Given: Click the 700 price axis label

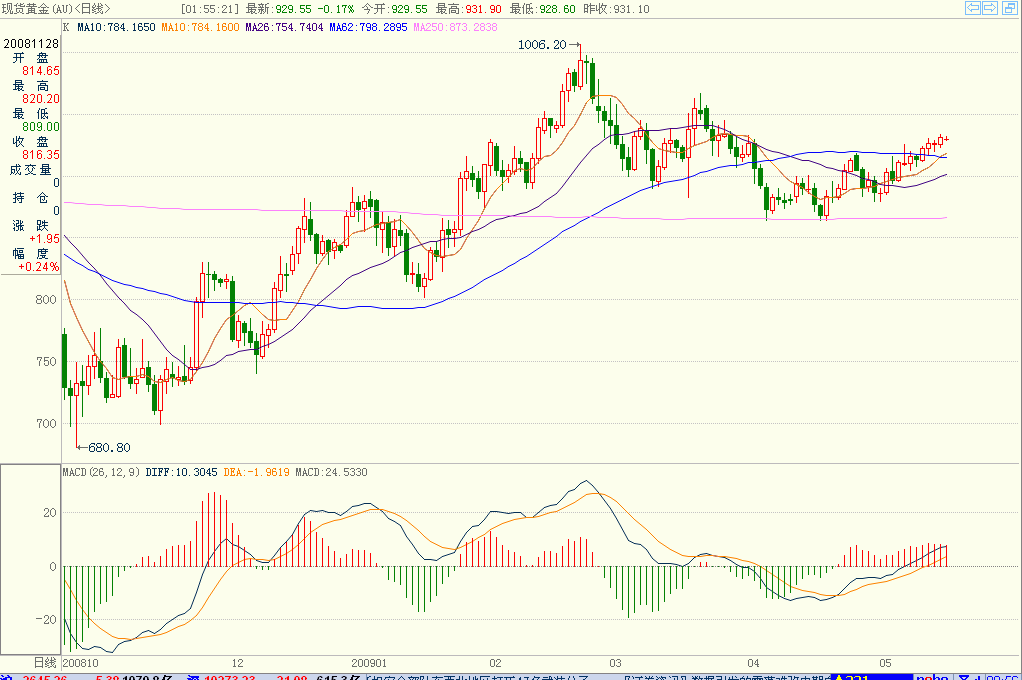Looking at the screenshot, I should pyautogui.click(x=46, y=424).
